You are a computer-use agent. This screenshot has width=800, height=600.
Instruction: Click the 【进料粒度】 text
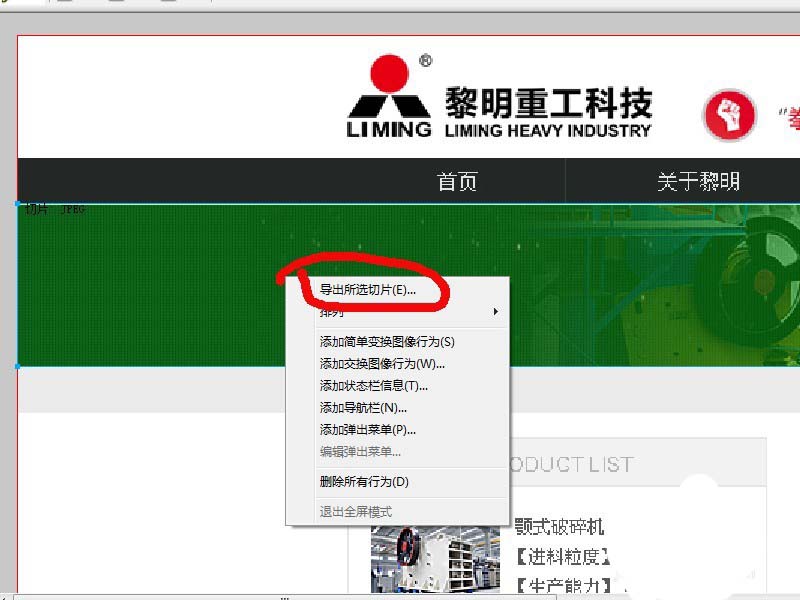563,556
